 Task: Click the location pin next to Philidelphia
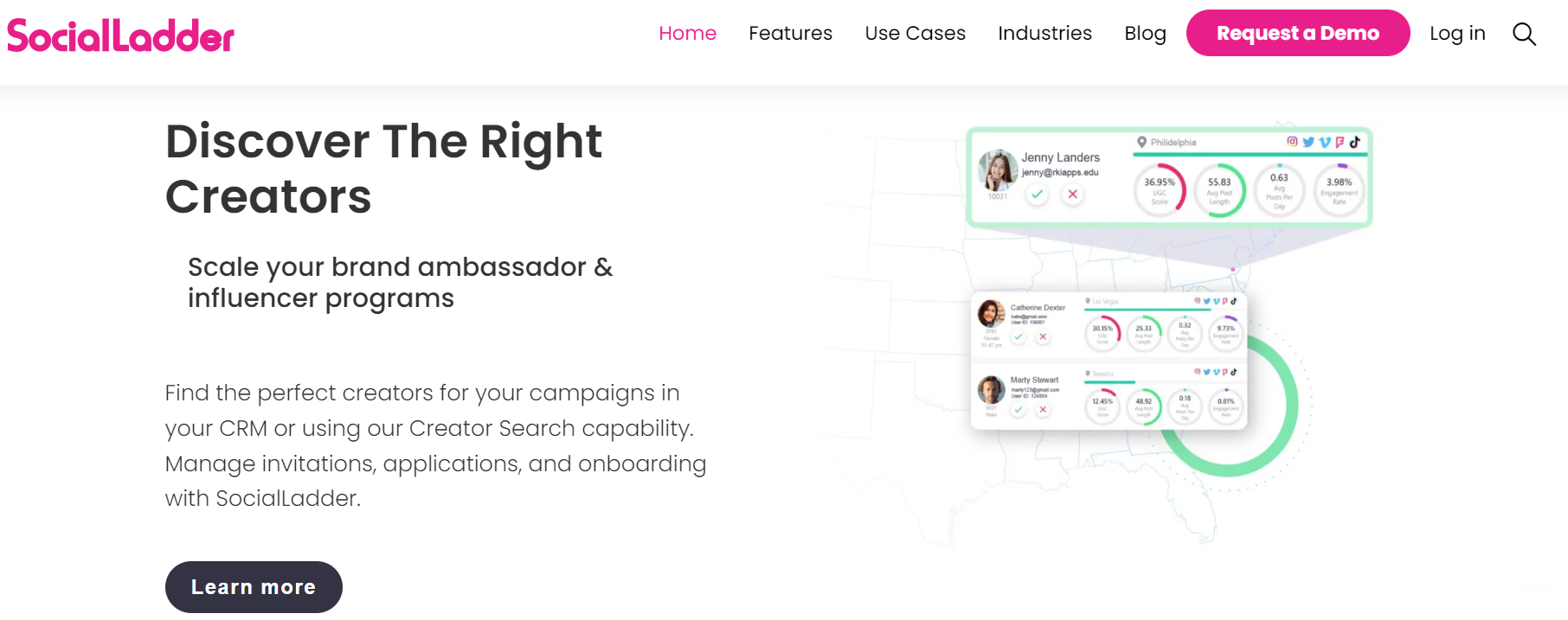1141,142
